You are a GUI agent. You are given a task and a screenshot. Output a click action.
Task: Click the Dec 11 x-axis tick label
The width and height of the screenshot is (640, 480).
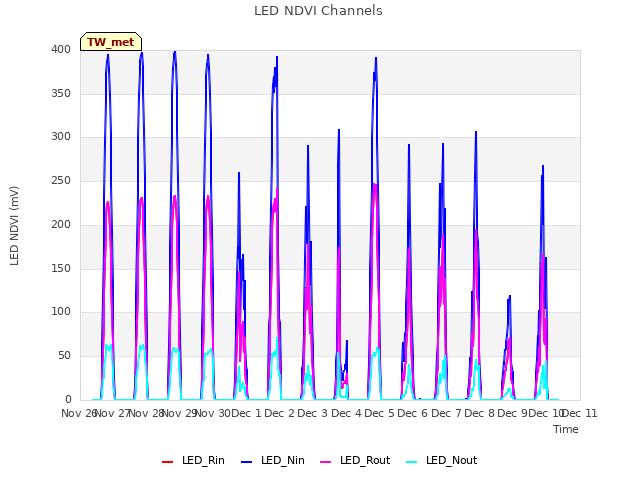coord(580,413)
